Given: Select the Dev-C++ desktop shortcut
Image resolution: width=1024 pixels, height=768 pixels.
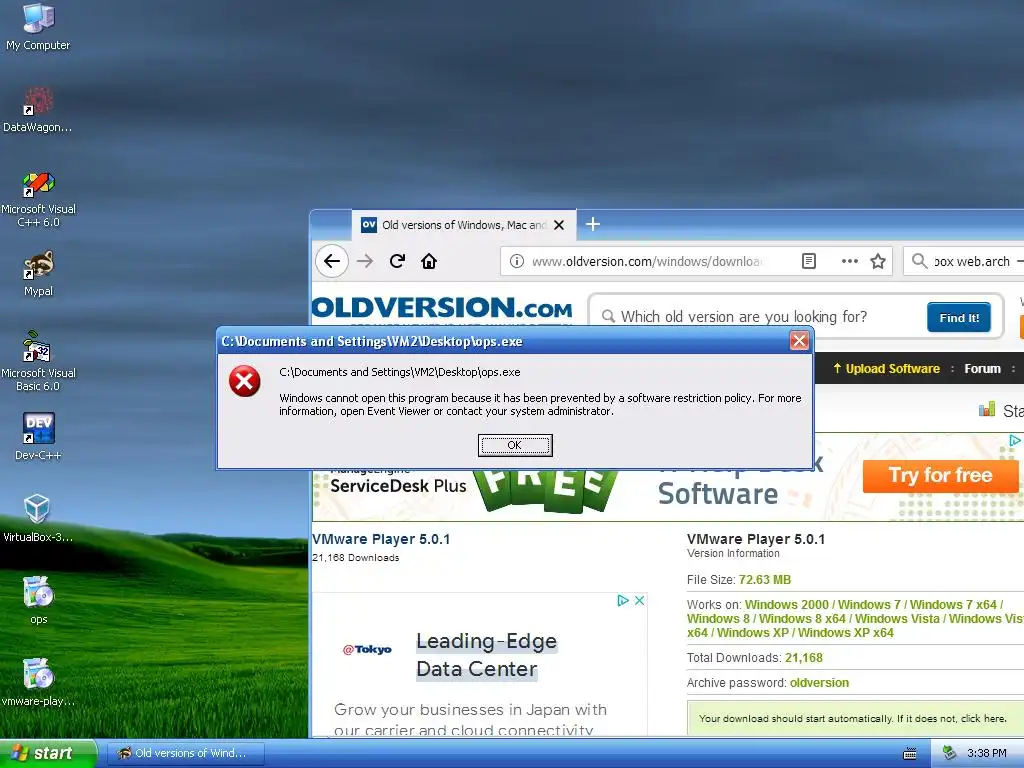Looking at the screenshot, I should tap(38, 436).
